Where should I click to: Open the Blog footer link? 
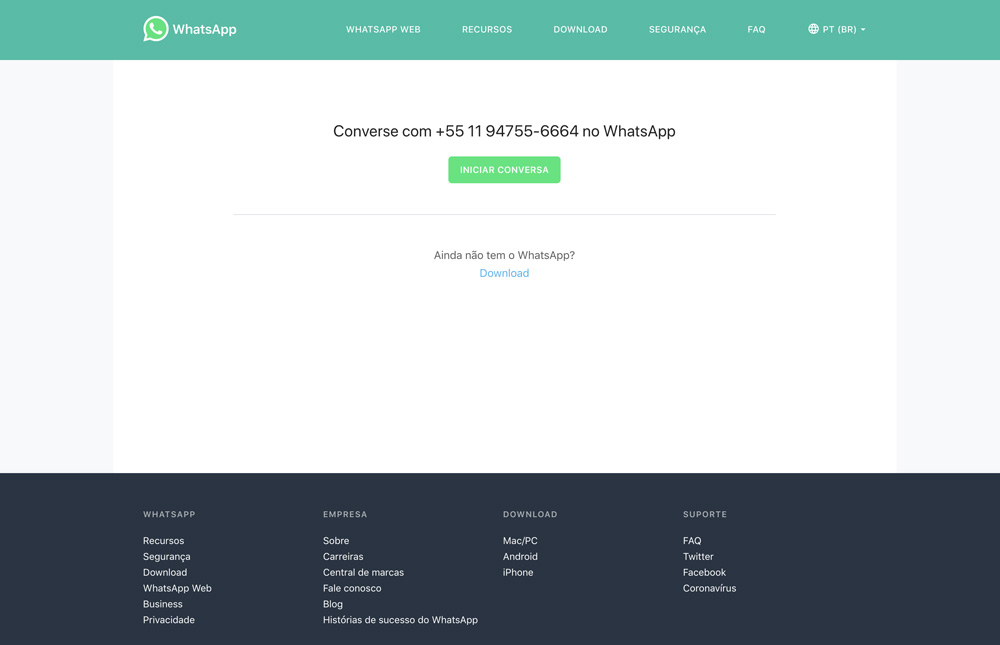point(332,604)
